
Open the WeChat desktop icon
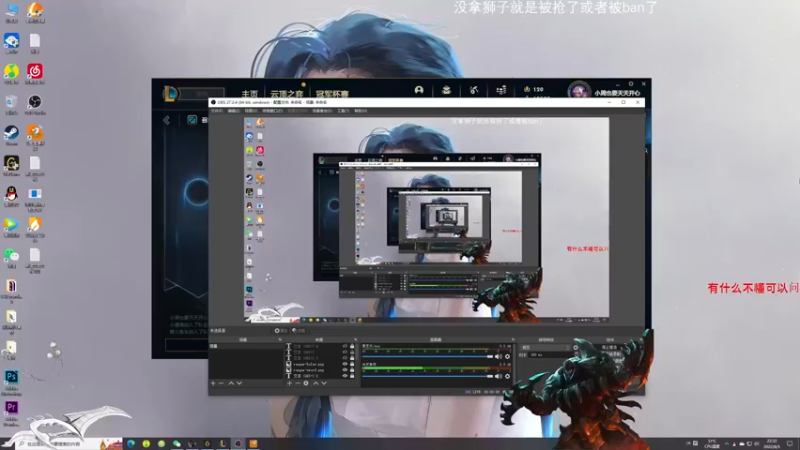(11, 256)
